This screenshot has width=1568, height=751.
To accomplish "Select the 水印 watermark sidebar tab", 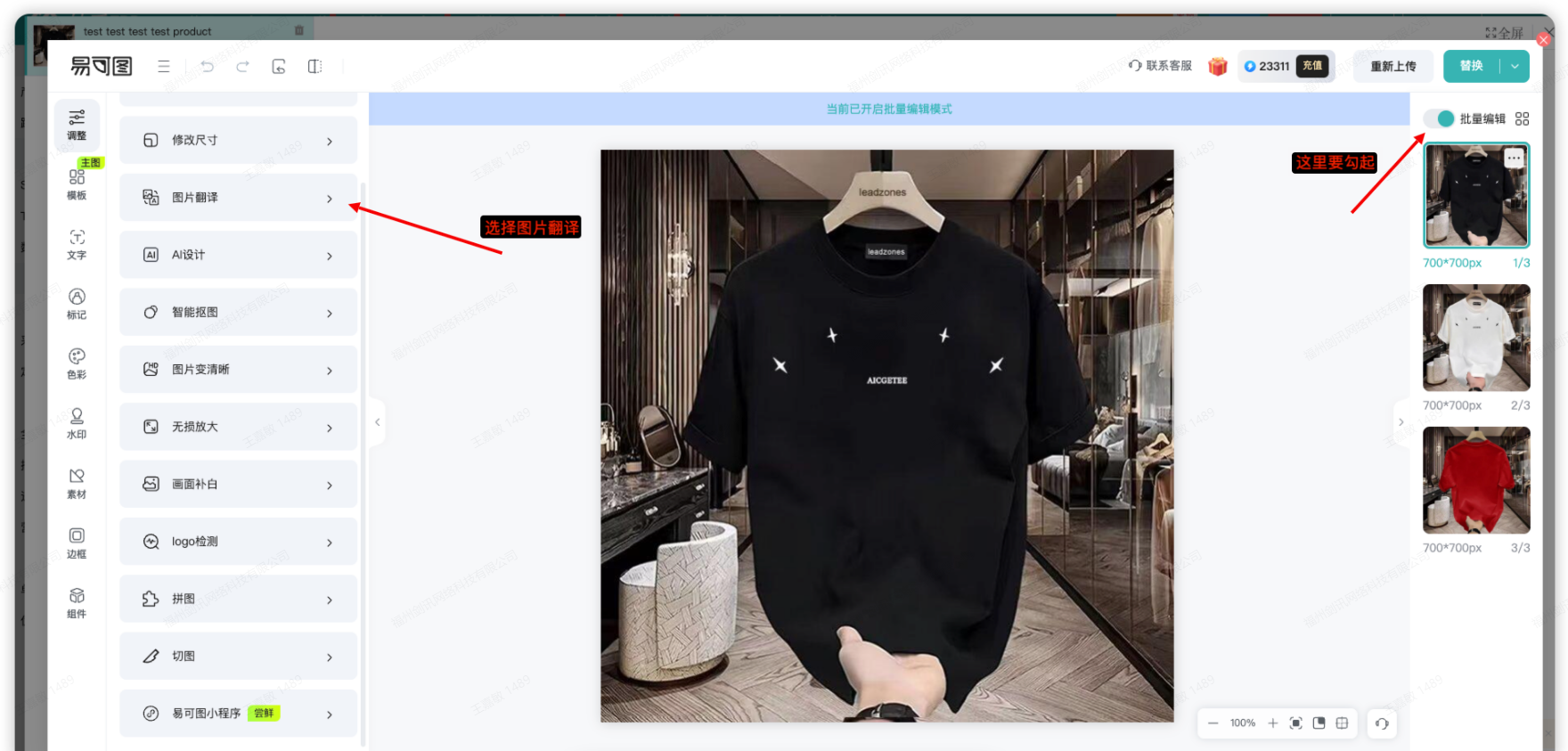I will pos(77,423).
